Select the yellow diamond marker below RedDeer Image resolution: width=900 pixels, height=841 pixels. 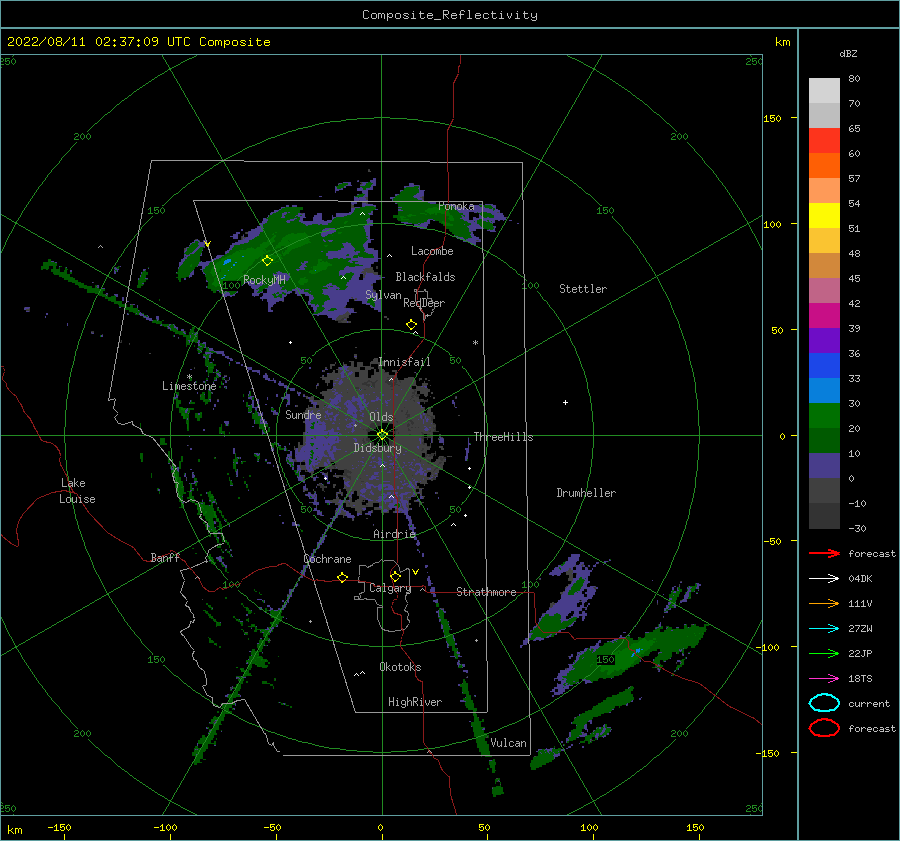click(412, 325)
